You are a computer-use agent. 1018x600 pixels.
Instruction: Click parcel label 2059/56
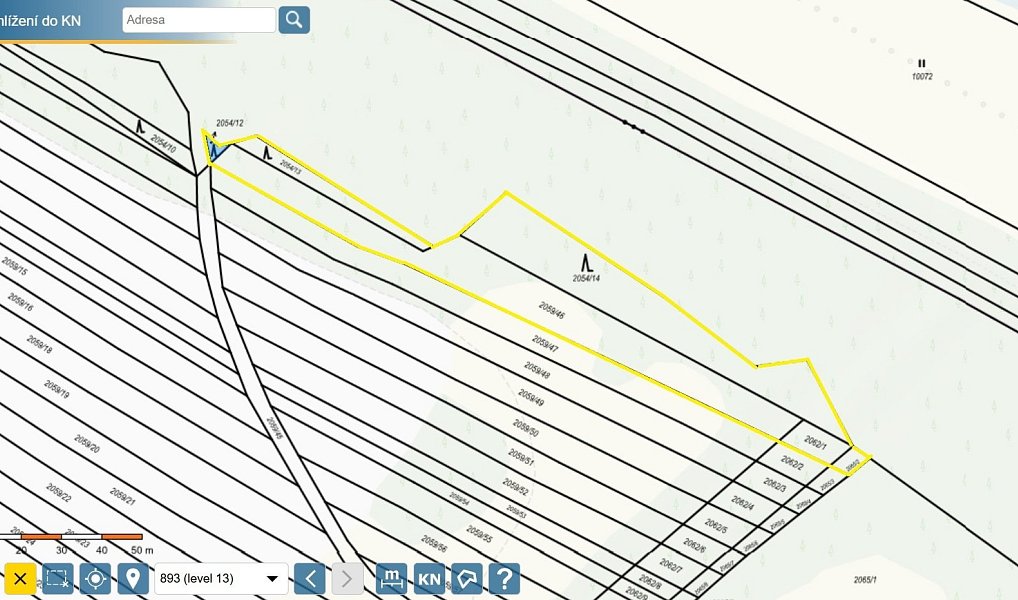tap(434, 544)
